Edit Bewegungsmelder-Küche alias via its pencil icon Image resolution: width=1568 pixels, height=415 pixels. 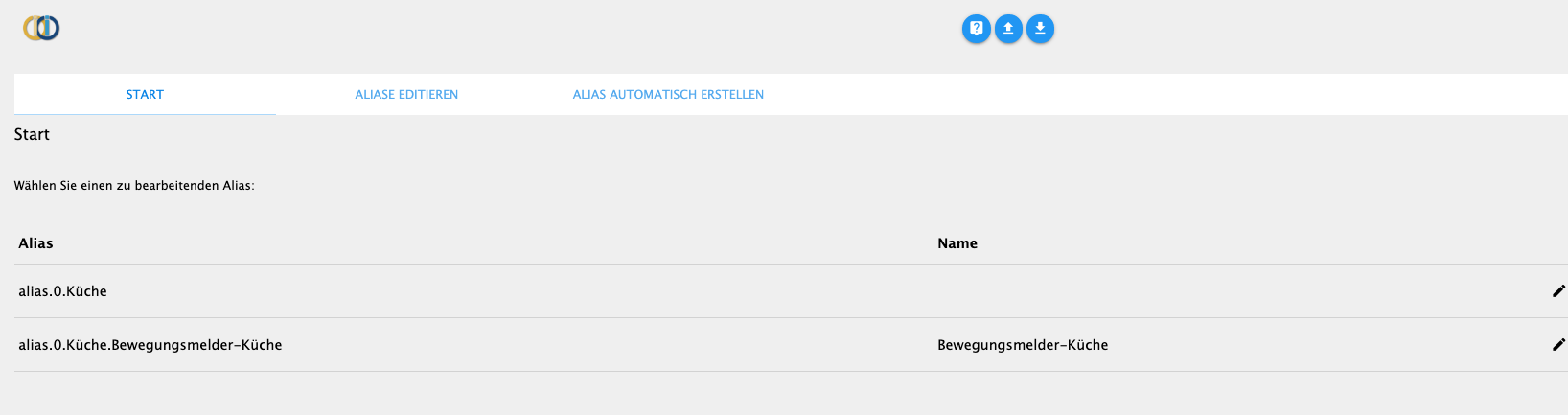coord(1558,345)
